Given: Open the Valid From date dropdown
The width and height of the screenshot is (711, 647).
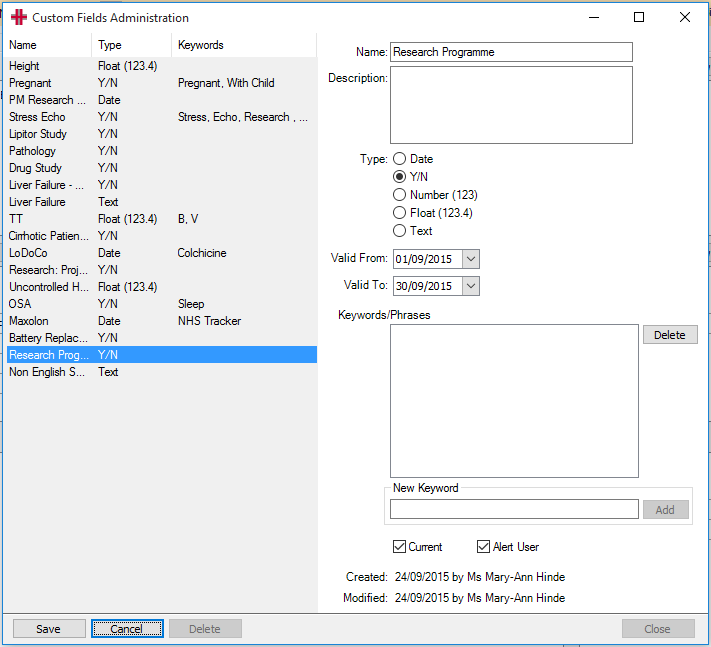Looking at the screenshot, I should (471, 259).
